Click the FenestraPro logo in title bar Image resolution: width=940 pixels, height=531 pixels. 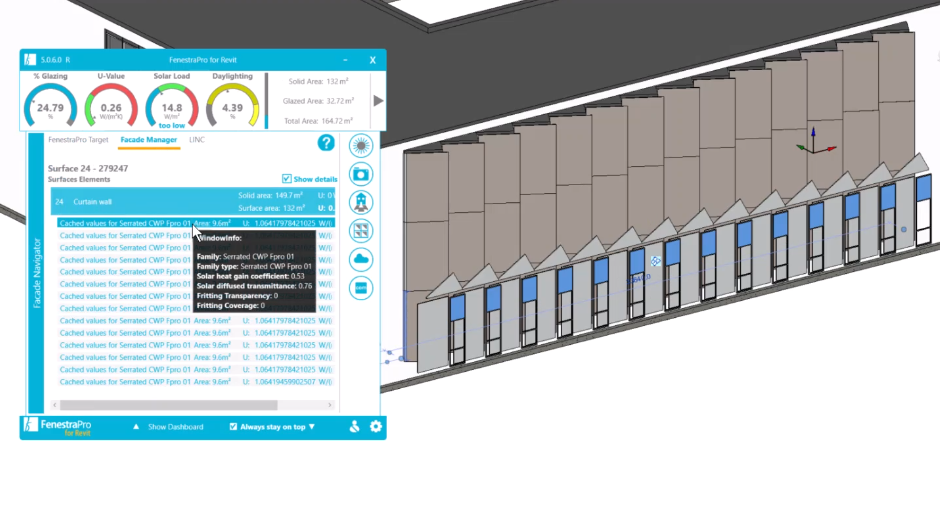30,60
